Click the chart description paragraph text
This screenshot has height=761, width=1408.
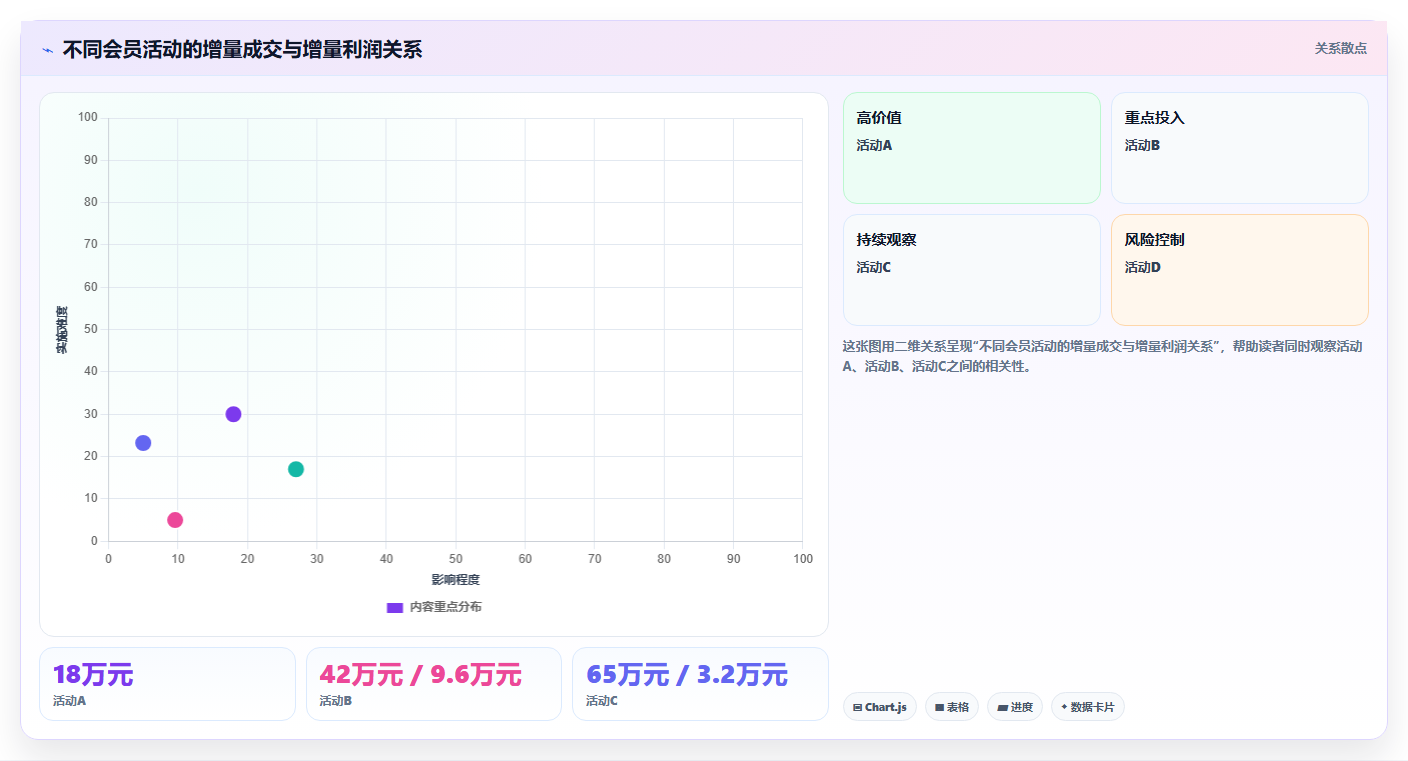[x=1103, y=356]
